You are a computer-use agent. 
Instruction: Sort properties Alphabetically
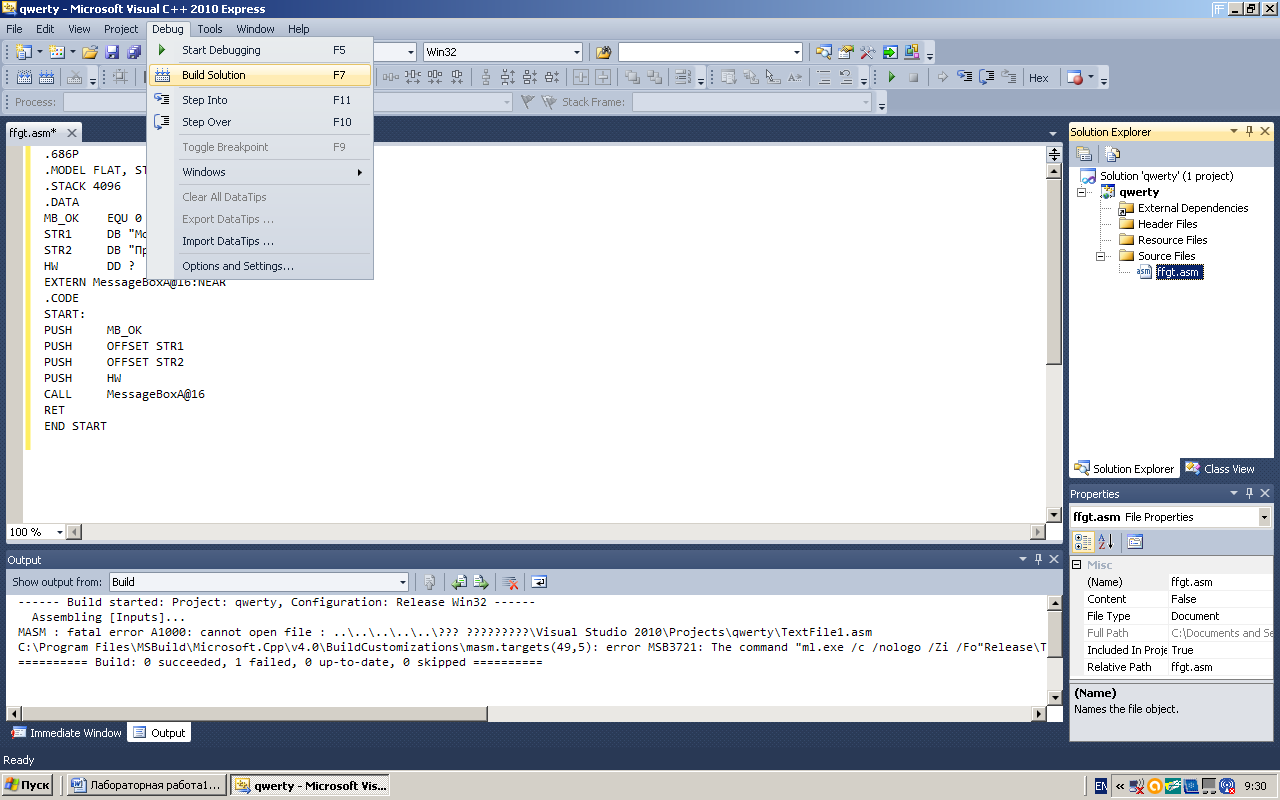(x=1106, y=542)
